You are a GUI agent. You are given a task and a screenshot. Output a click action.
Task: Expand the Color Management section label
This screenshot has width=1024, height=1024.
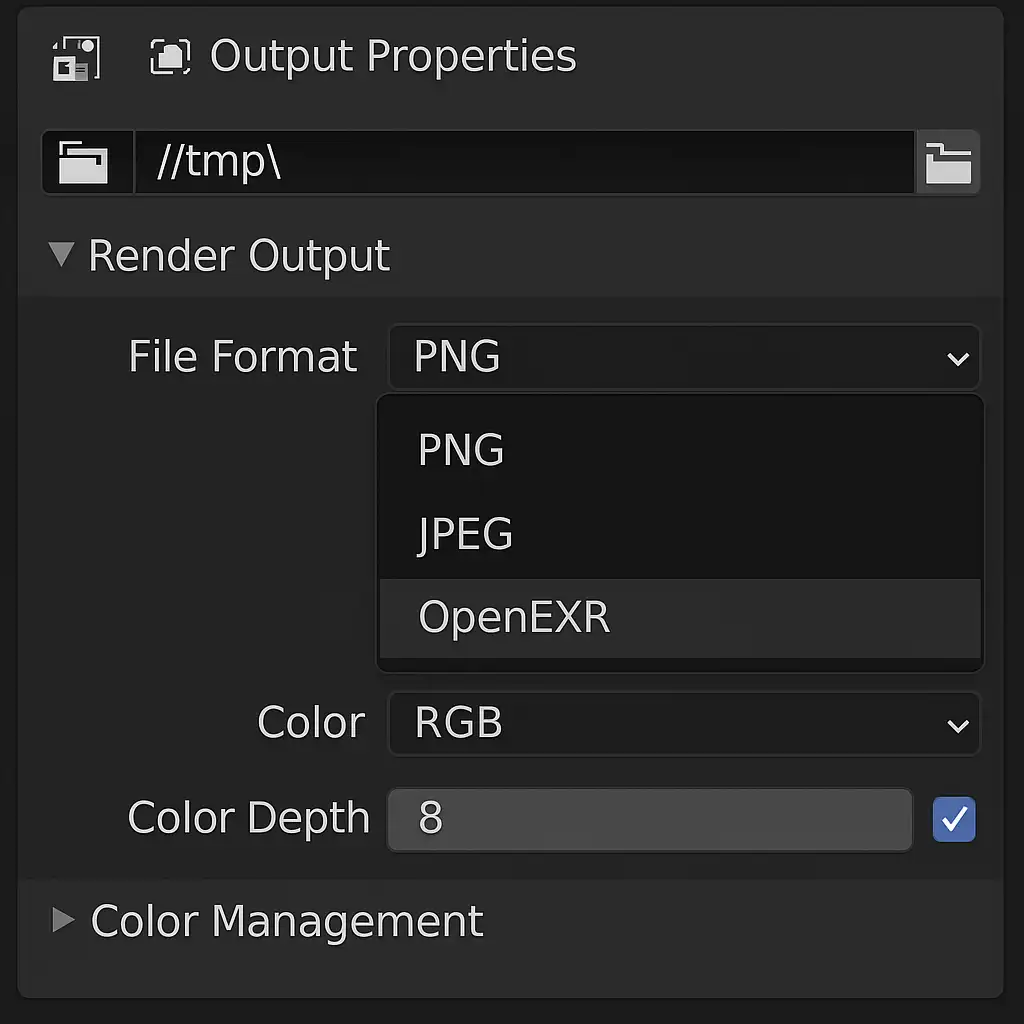[x=287, y=921]
